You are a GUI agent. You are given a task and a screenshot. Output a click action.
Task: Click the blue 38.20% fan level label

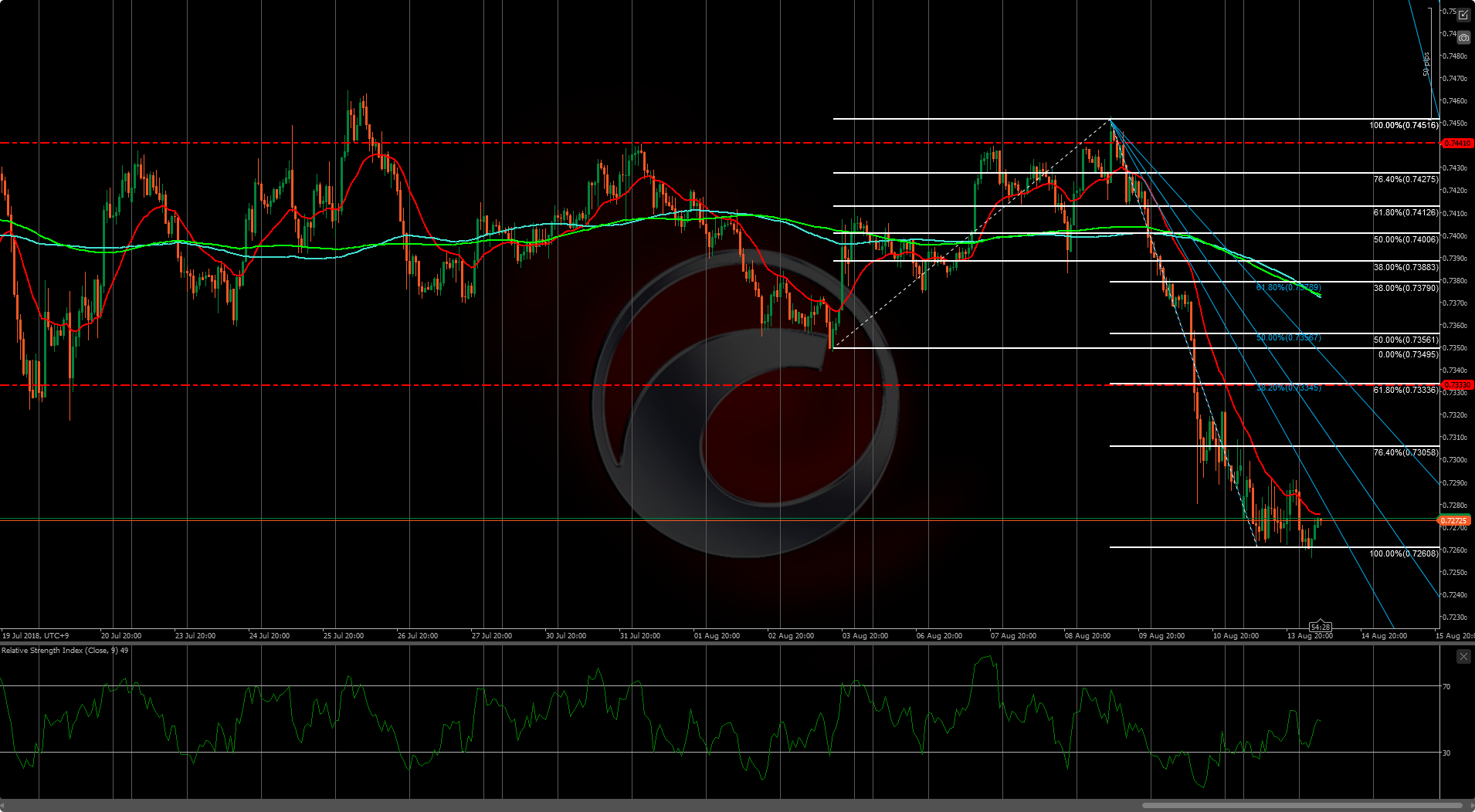pos(1288,387)
